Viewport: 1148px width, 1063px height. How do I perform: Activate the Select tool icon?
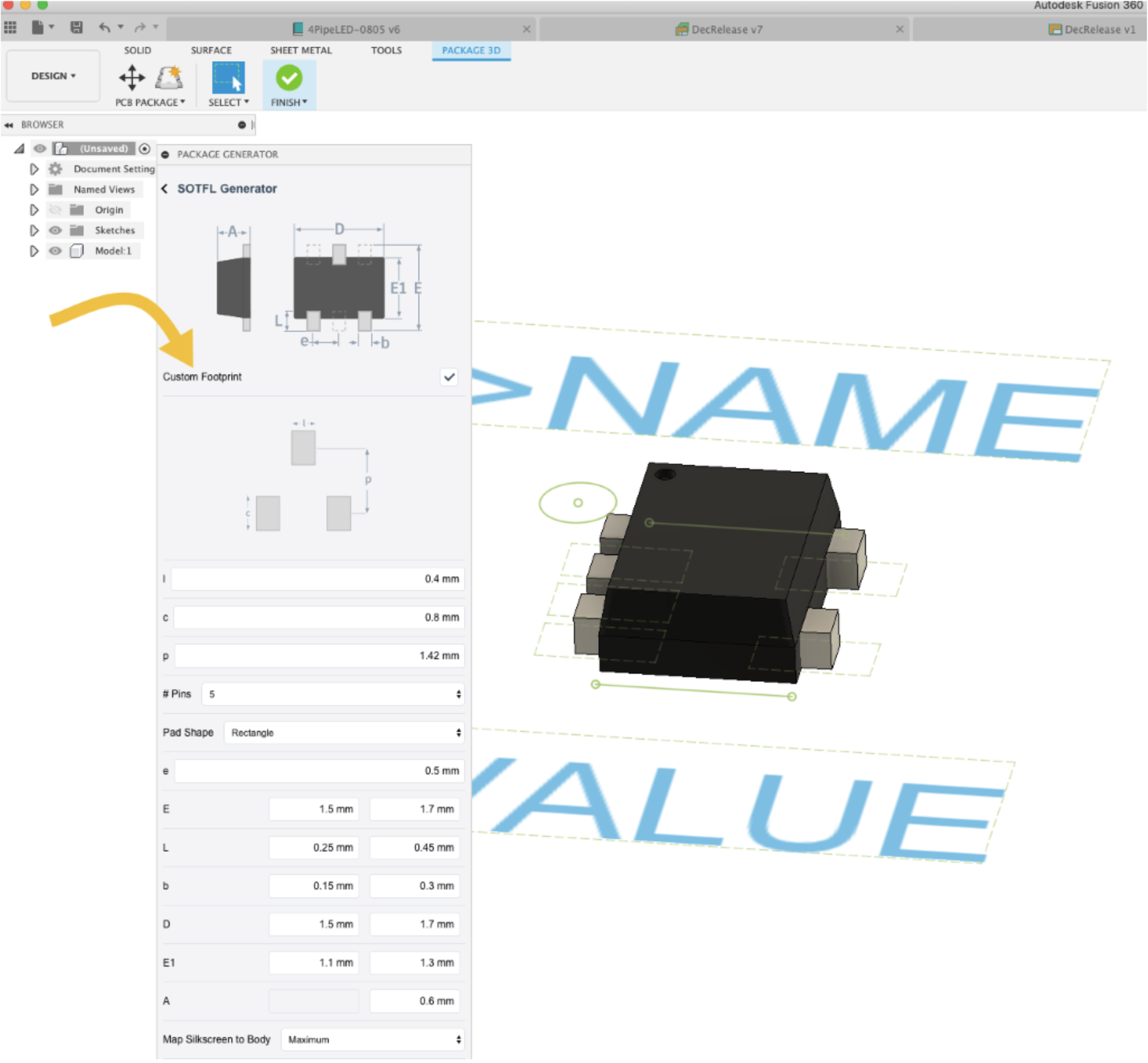pos(228,78)
